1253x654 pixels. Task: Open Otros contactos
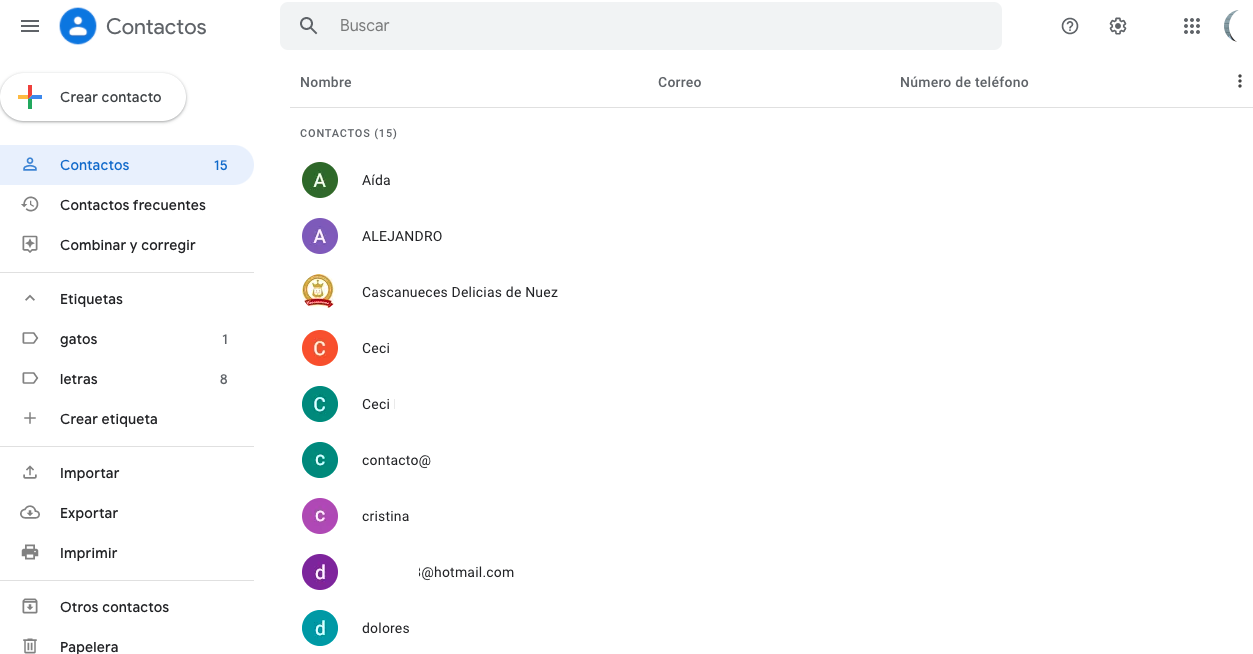114,606
